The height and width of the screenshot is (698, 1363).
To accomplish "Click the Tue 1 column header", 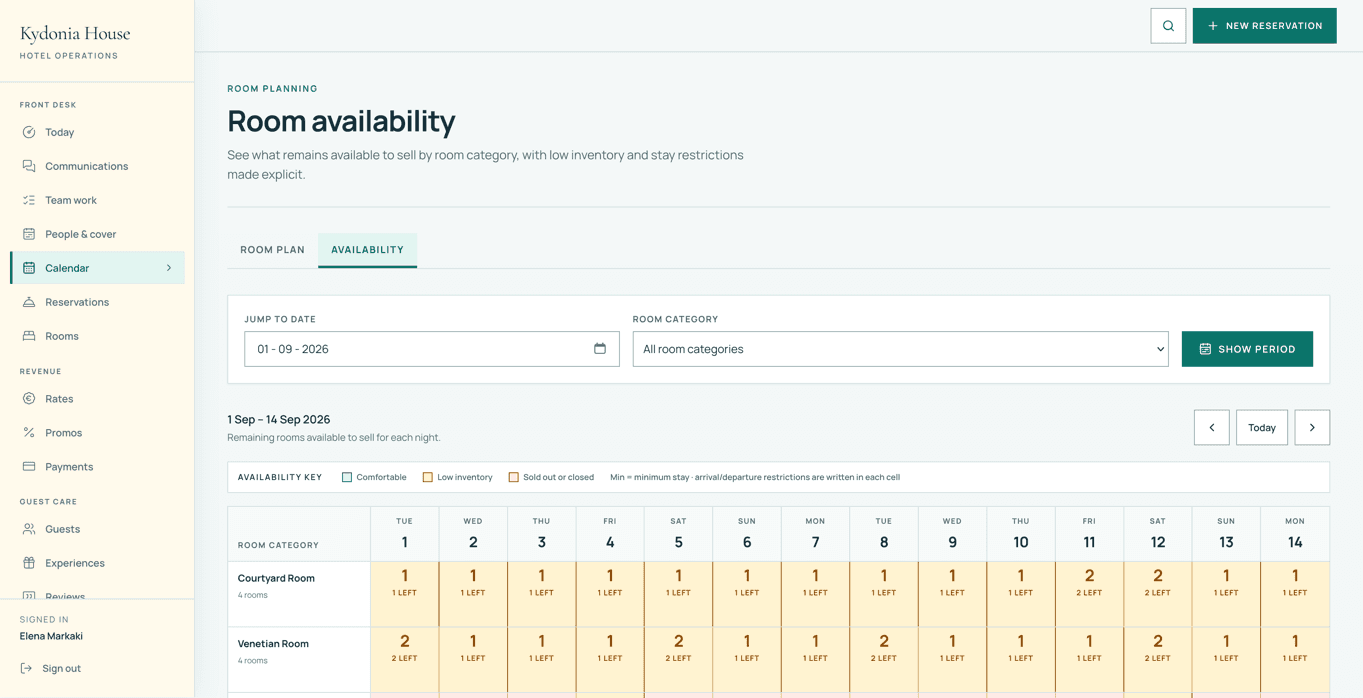I will (404, 534).
